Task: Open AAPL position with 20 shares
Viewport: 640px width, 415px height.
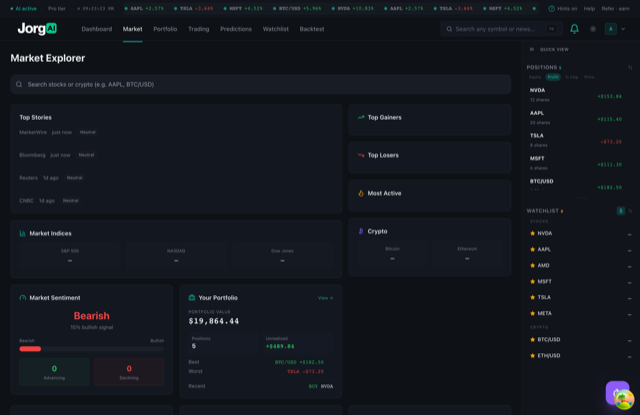Action: pos(578,118)
